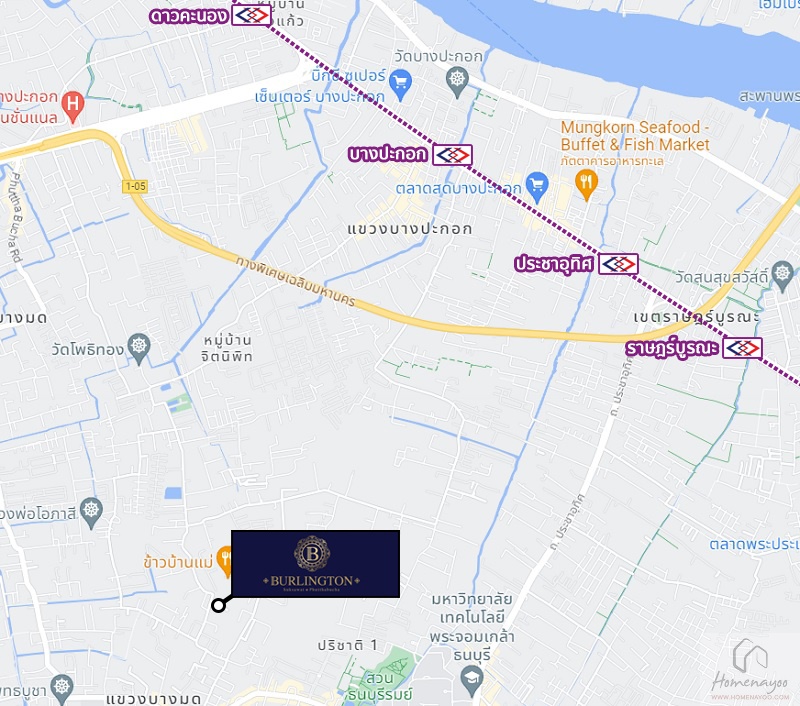Open the Mungkorn Seafood Buffet label
Viewport: 800px width, 706px height.
click(635, 136)
